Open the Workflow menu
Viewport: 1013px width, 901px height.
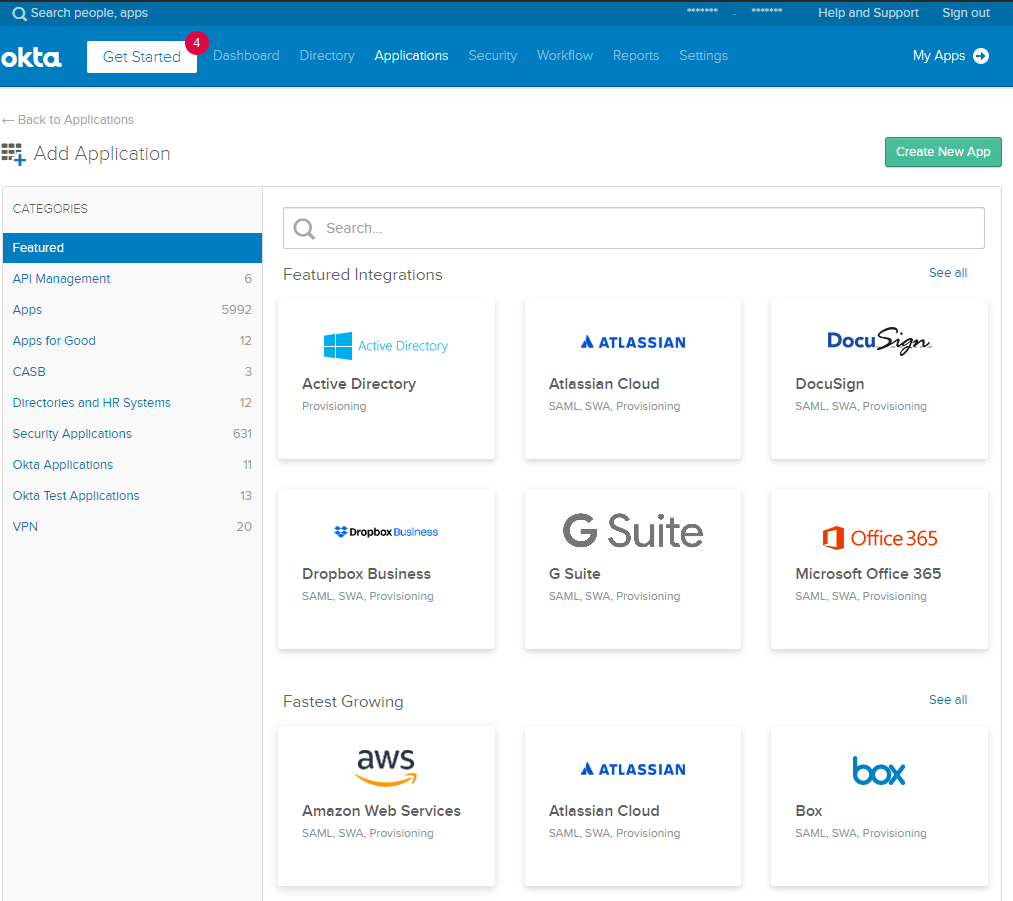[565, 56]
